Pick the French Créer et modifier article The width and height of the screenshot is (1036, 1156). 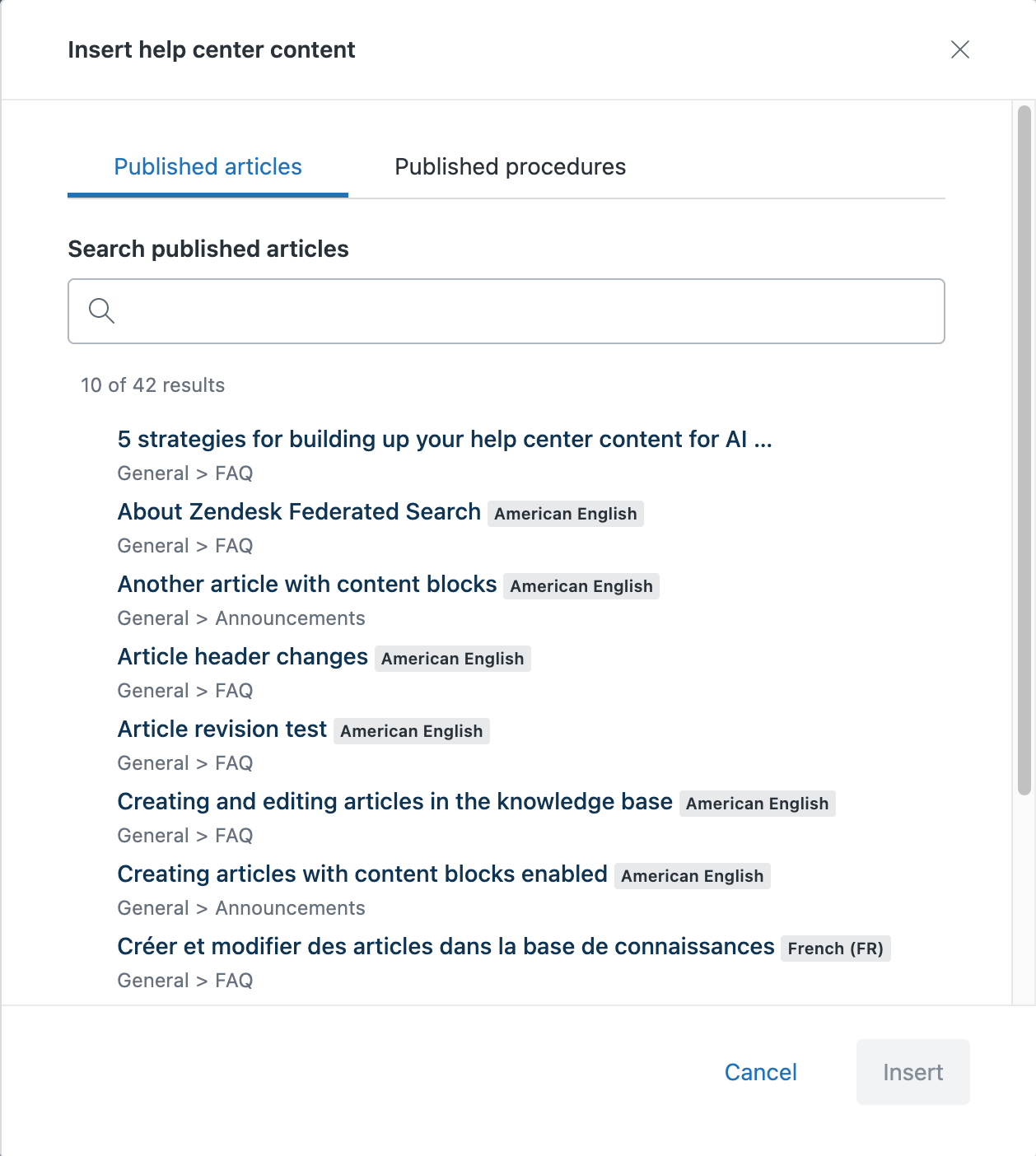(x=446, y=947)
